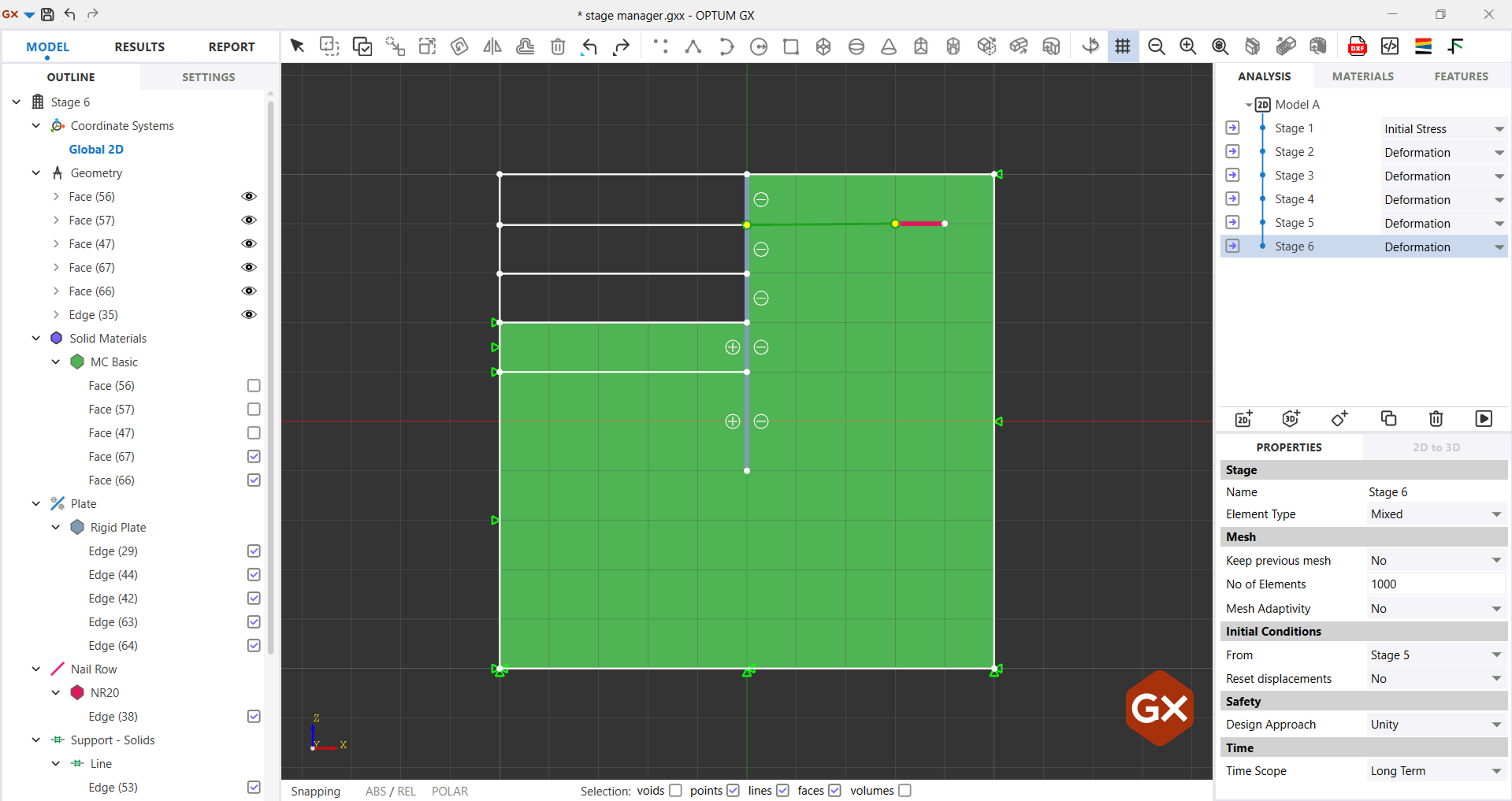Image resolution: width=1512 pixels, height=801 pixels.
Task: Click the DXF import icon
Action: pyautogui.click(x=1357, y=46)
